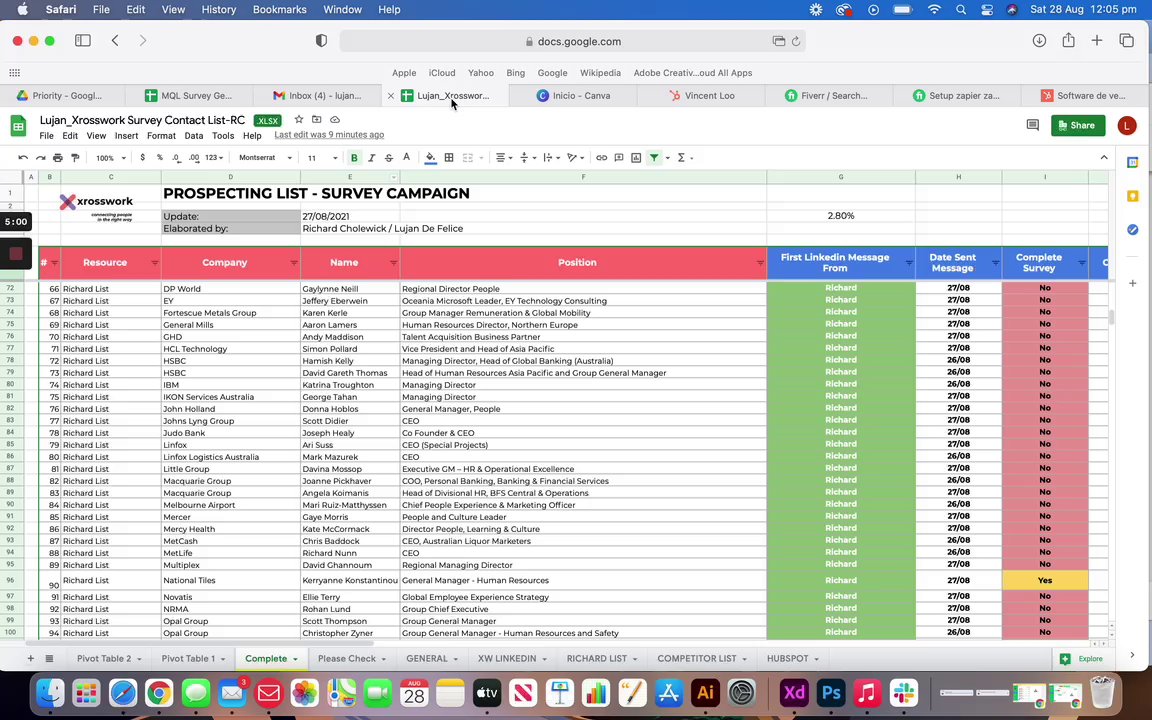Move the document to a folder
The height and width of the screenshot is (720, 1152).
317,120
